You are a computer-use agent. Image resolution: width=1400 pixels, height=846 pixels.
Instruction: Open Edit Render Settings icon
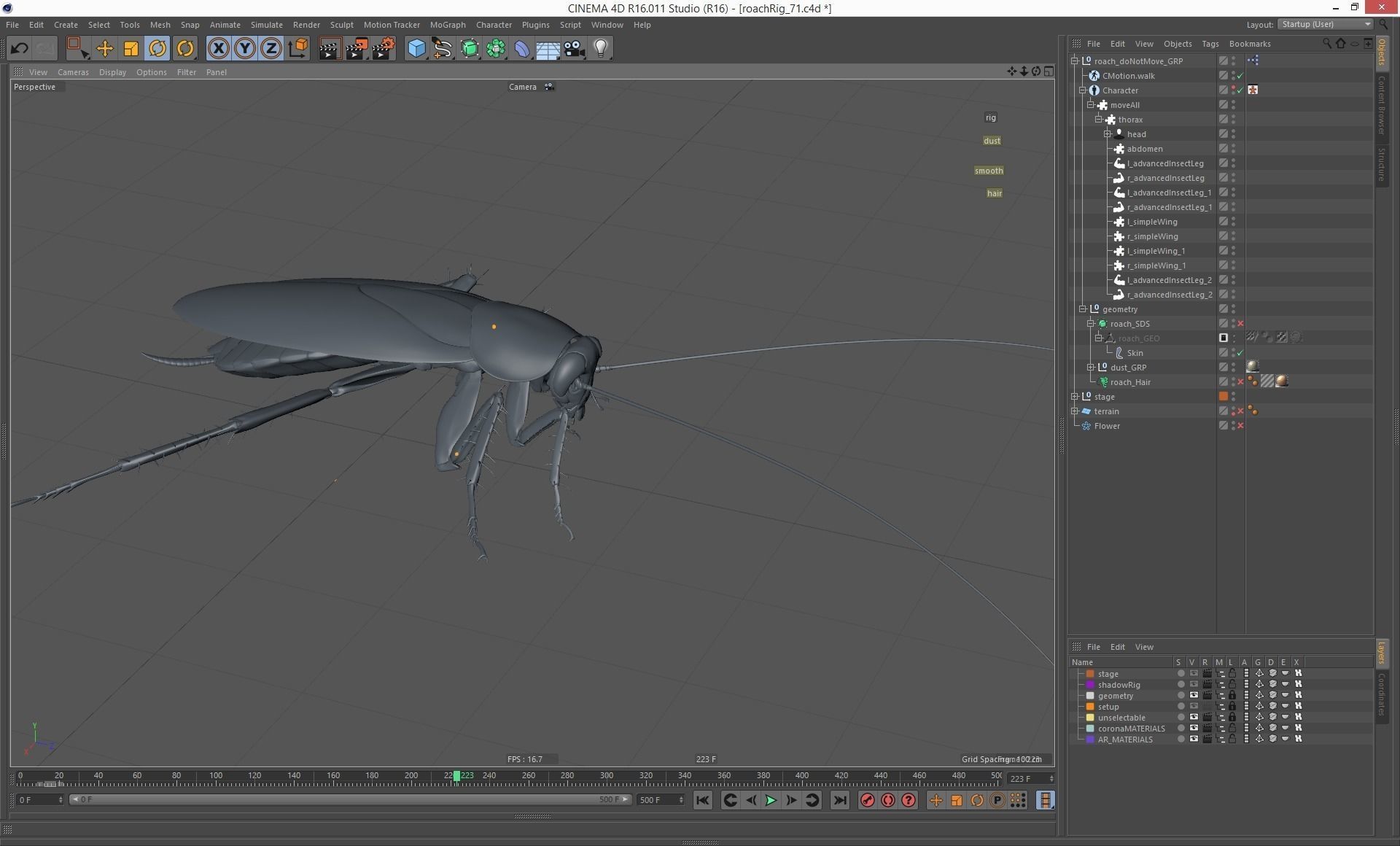pyautogui.click(x=384, y=49)
